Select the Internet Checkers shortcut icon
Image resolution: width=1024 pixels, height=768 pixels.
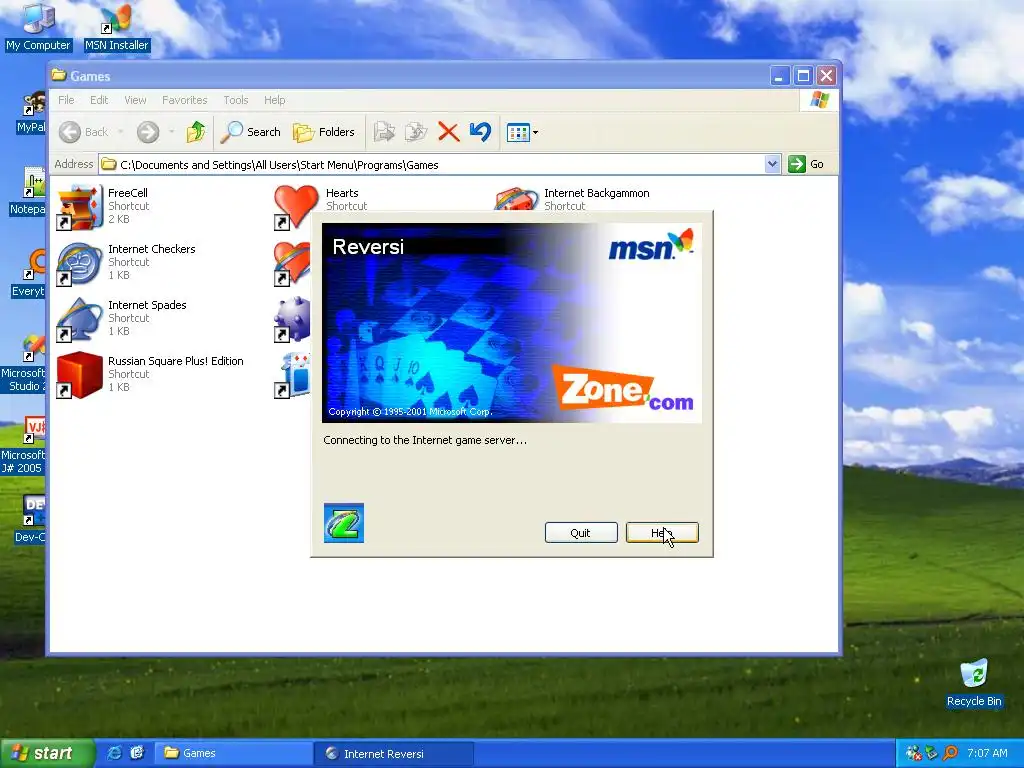[80, 263]
